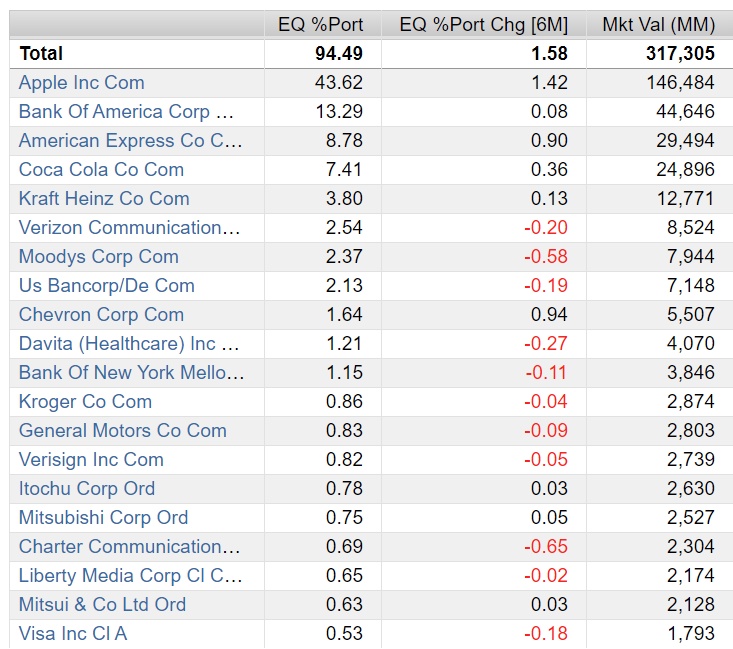The height and width of the screenshot is (649, 733).
Task: Select American Express Co holding
Action: coord(130,141)
